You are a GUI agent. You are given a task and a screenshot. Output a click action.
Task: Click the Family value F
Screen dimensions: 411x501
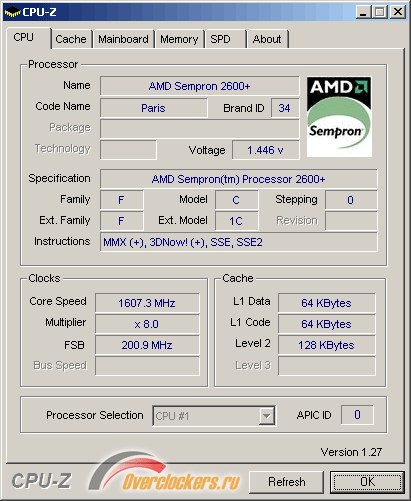click(x=122, y=200)
